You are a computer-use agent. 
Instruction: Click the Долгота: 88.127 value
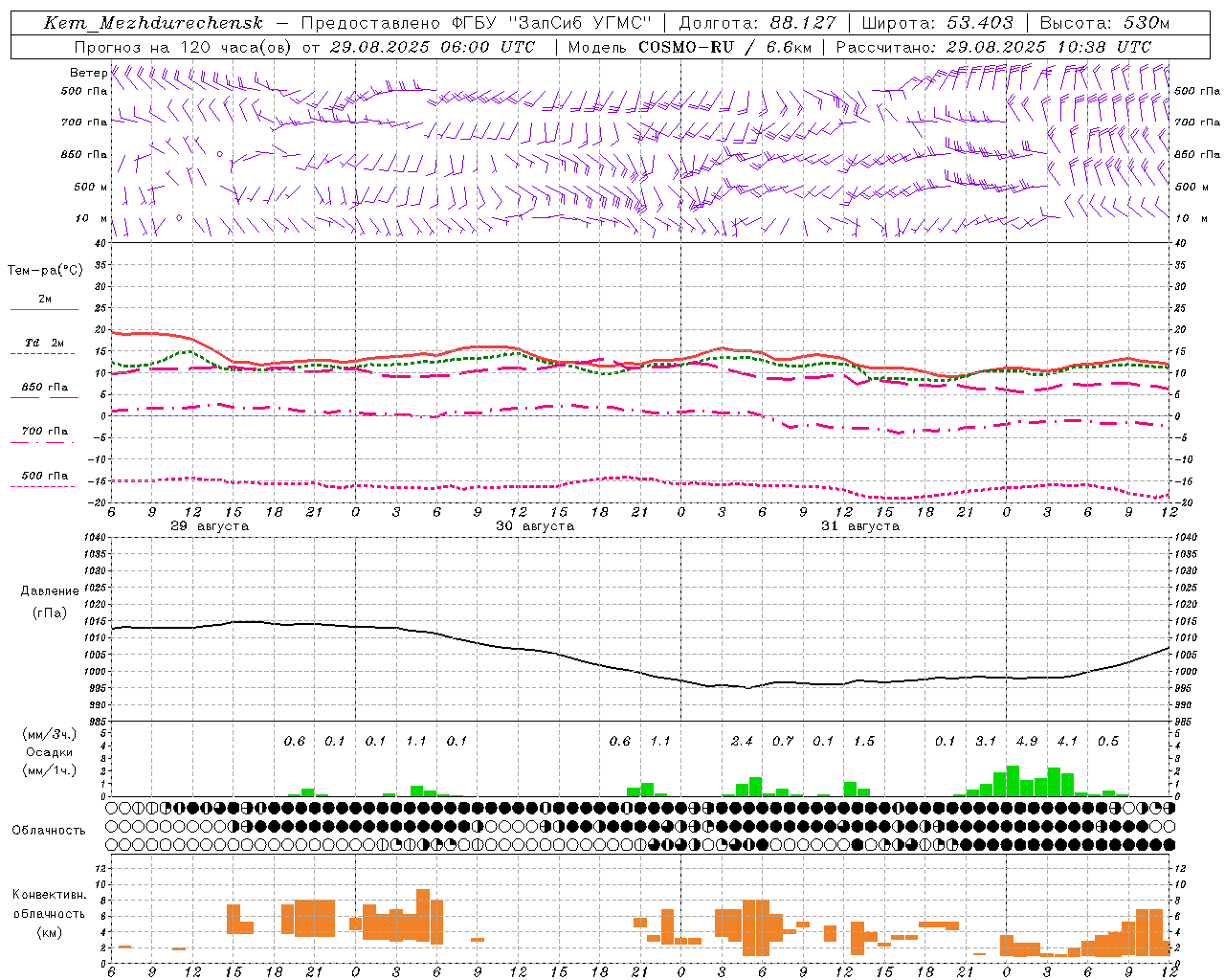pos(757,23)
